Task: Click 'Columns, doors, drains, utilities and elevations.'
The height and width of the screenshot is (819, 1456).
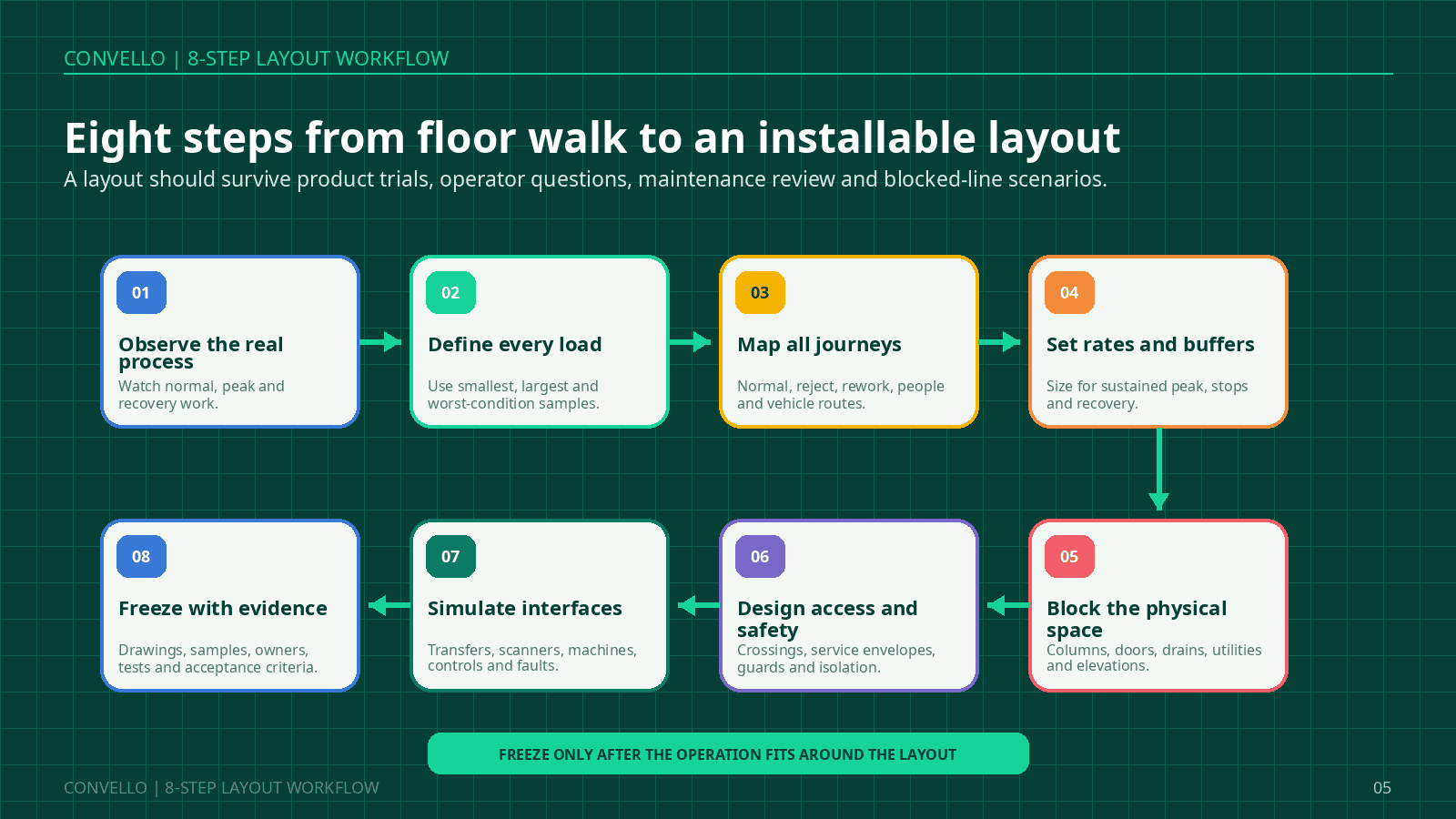Action: coord(1154,658)
